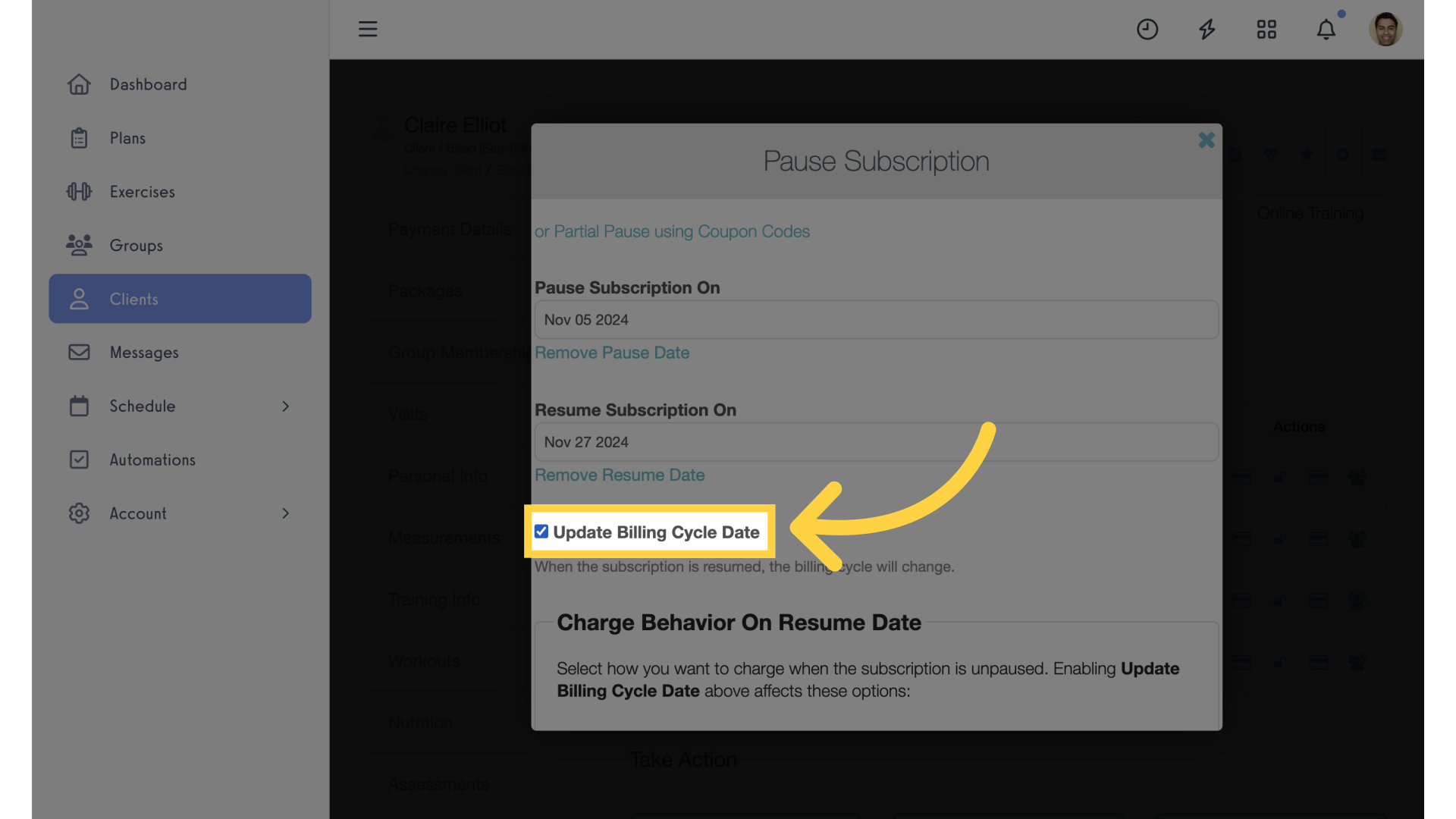This screenshot has width=1456, height=819.
Task: Close the Pause Subscription dialog
Action: click(x=1207, y=140)
